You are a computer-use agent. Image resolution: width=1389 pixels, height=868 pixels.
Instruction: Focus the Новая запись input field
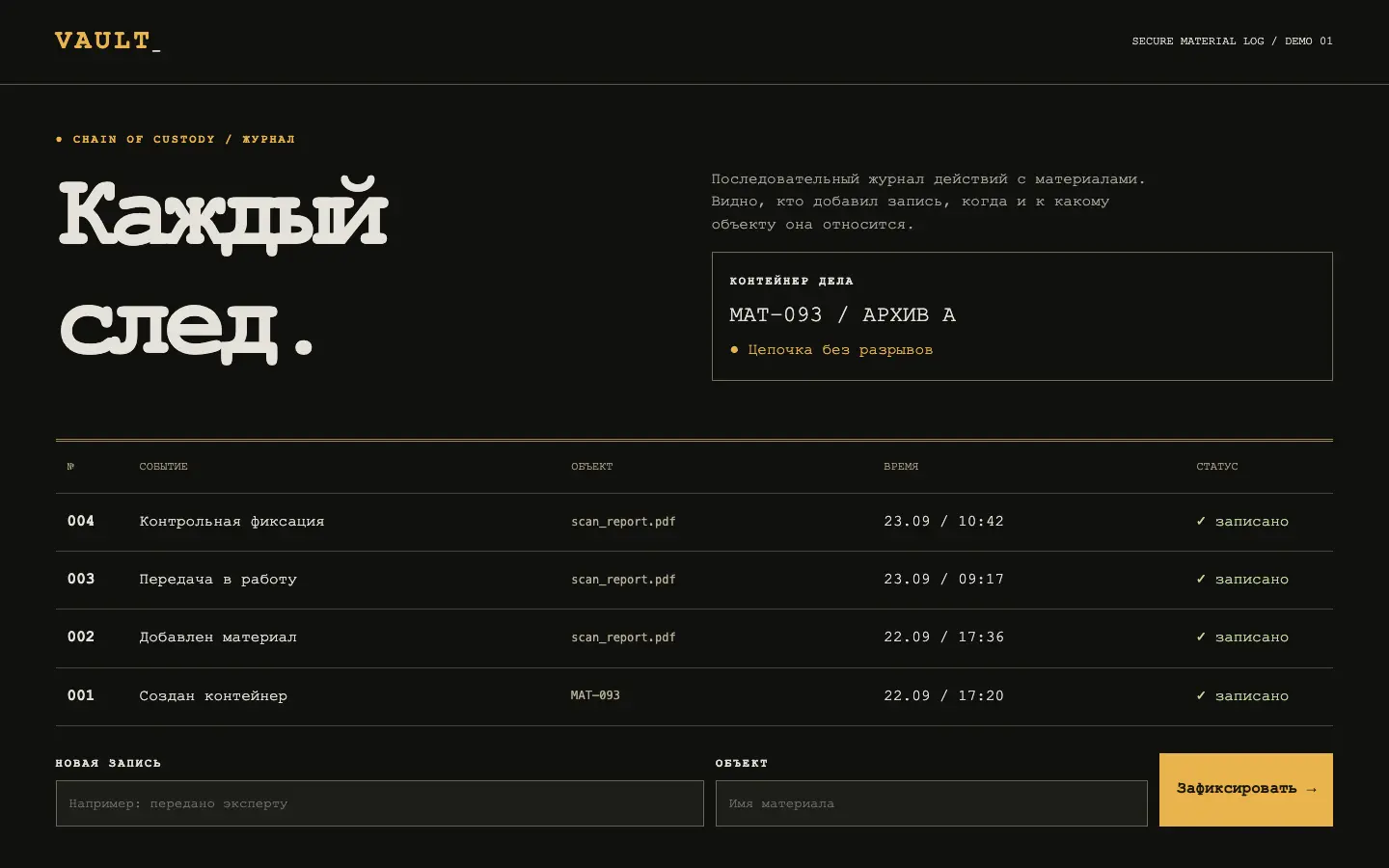click(x=379, y=803)
